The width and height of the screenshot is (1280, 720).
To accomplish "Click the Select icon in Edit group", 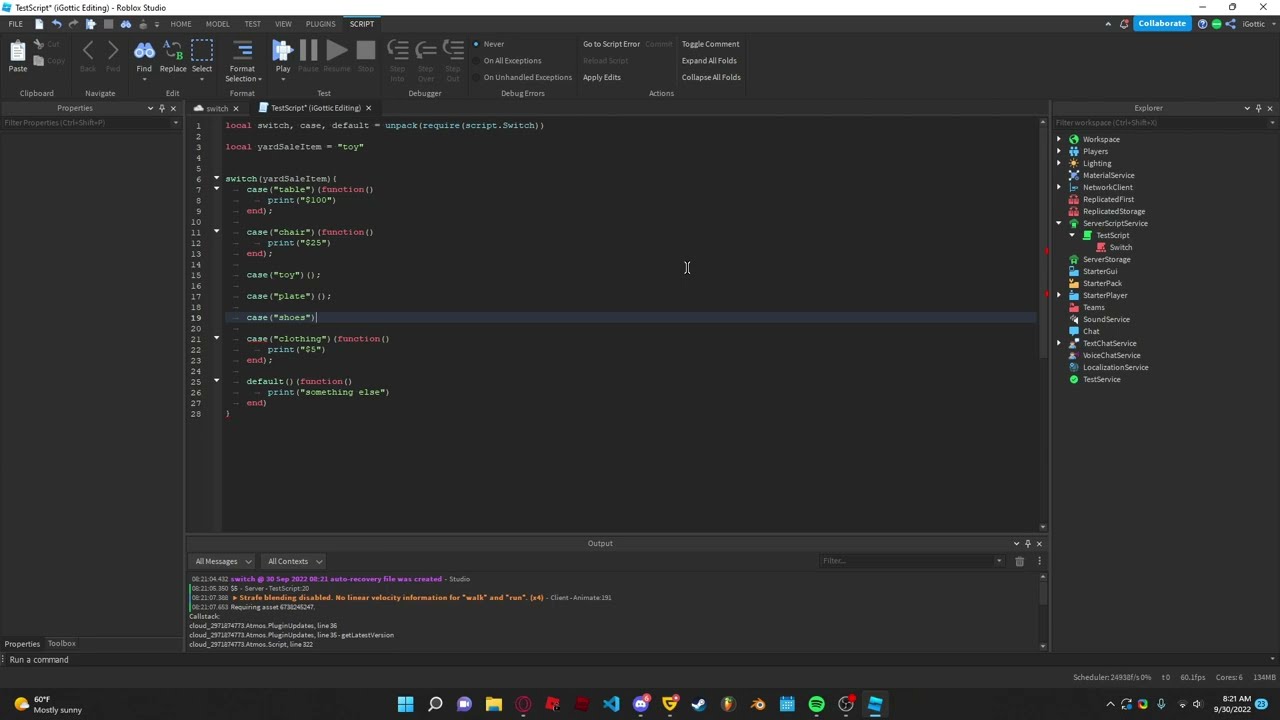I will click(202, 51).
